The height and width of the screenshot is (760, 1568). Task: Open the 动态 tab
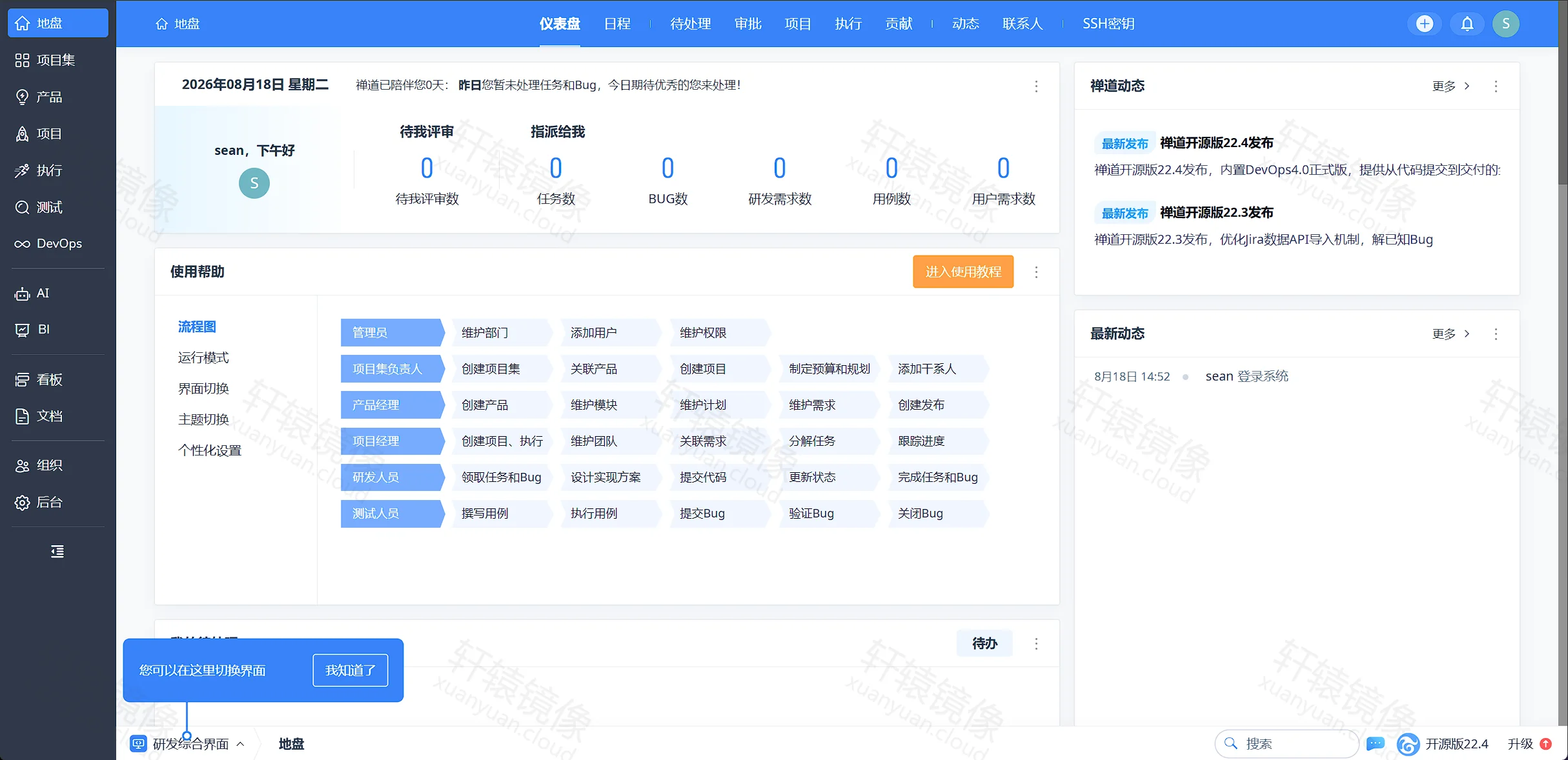click(965, 24)
